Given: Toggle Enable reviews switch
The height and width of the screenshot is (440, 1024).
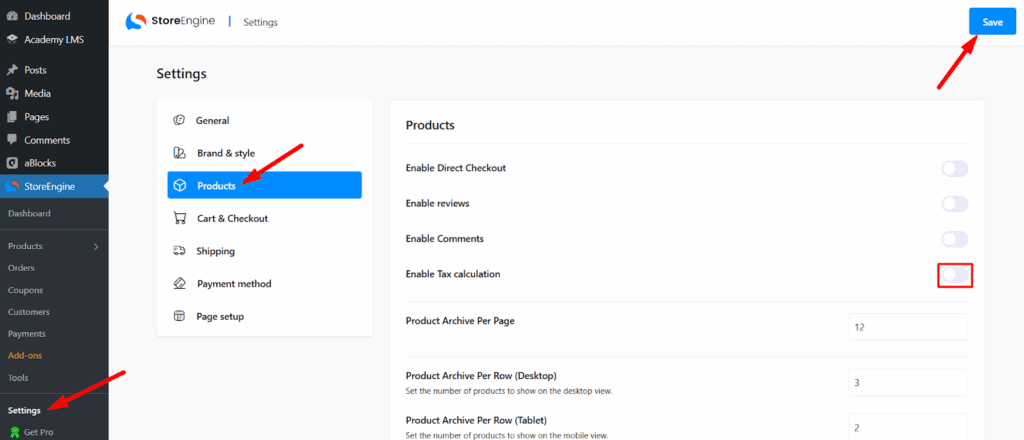Looking at the screenshot, I should [954, 204].
